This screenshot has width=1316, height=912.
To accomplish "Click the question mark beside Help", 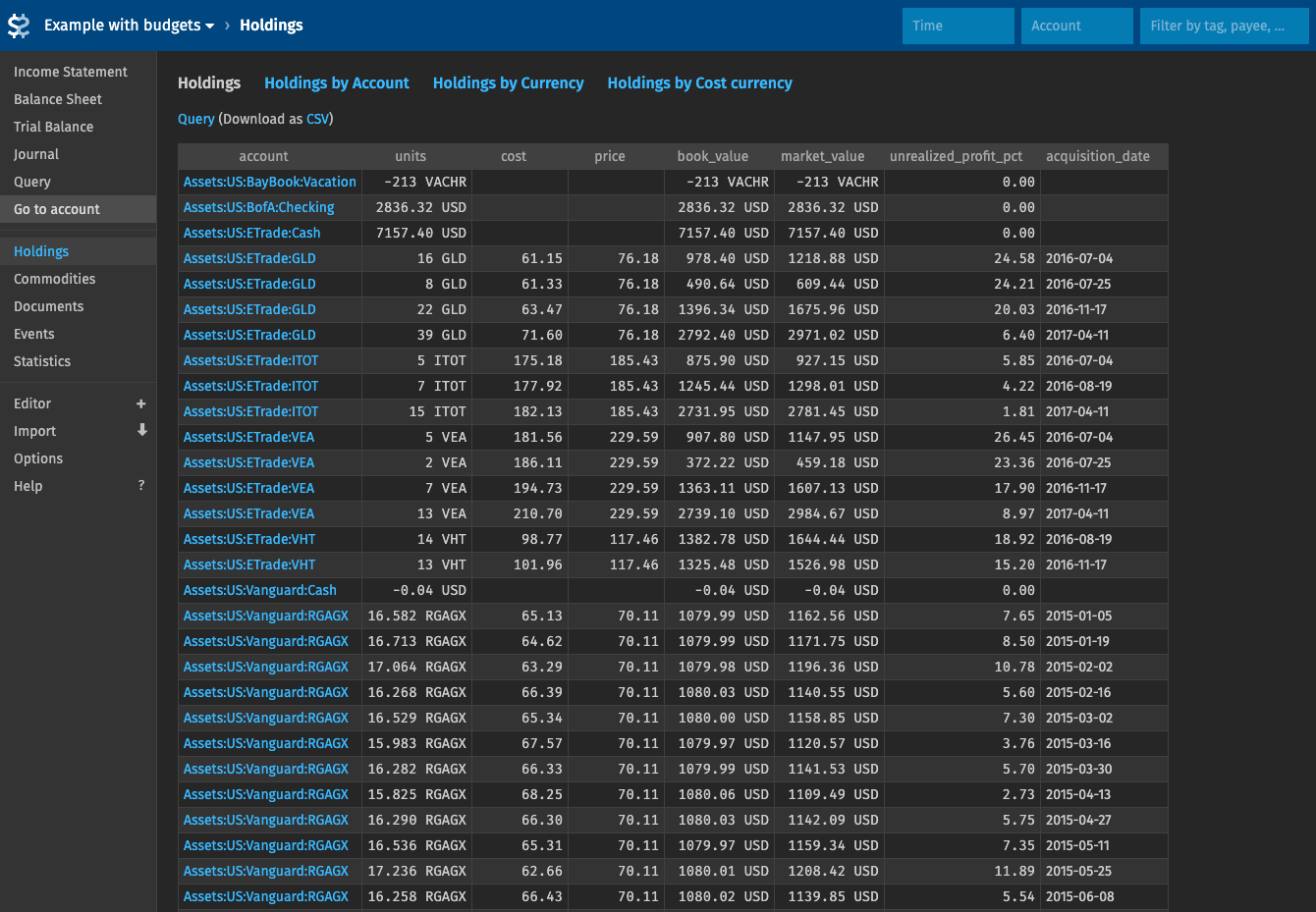I will click(x=141, y=485).
